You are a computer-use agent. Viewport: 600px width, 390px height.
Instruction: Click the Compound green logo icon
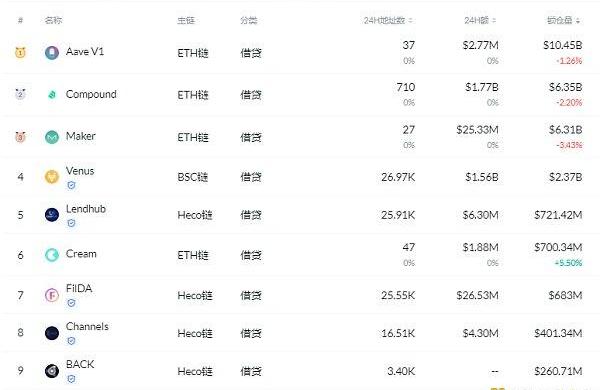point(52,95)
